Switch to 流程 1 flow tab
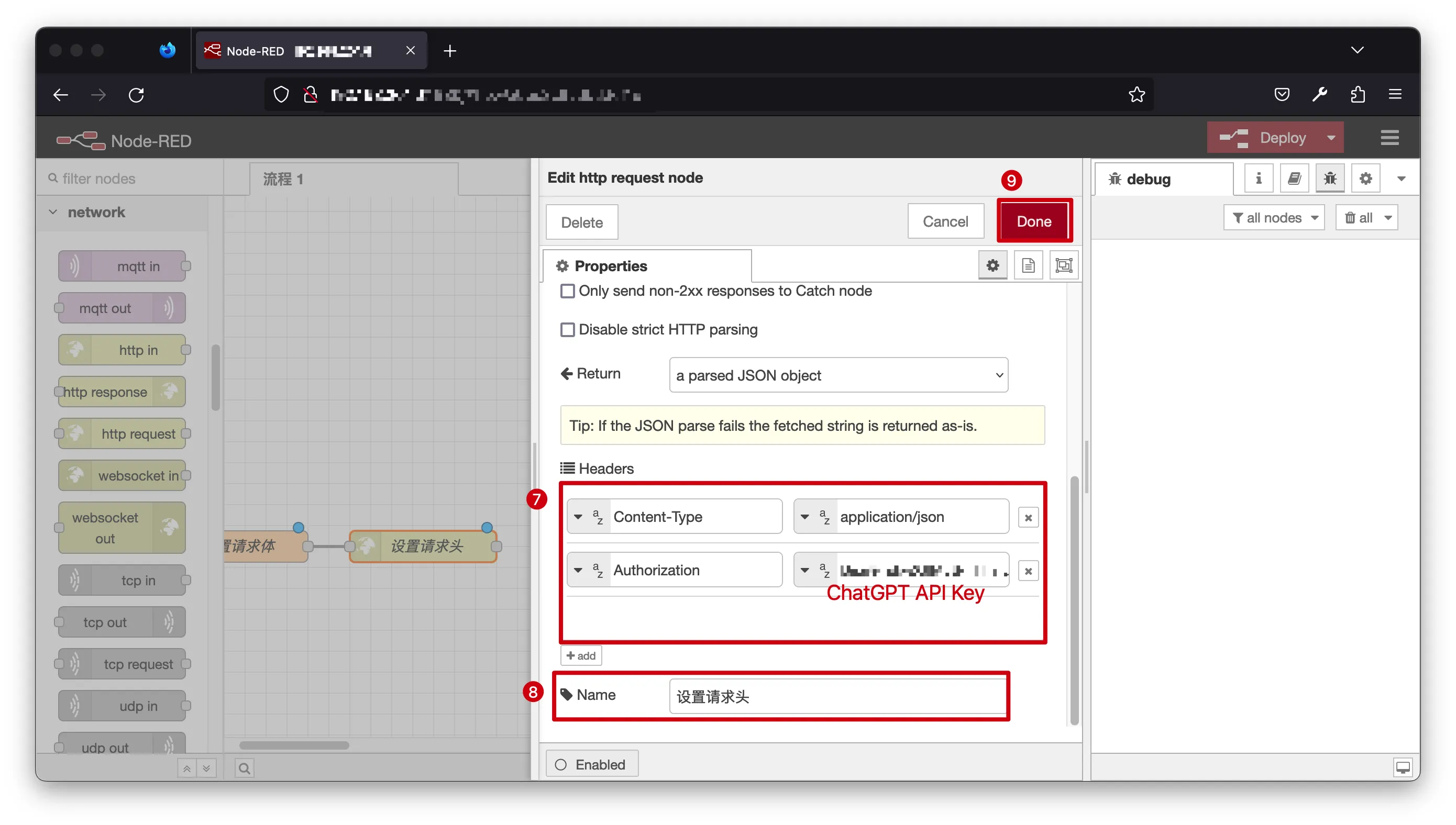 tap(283, 179)
